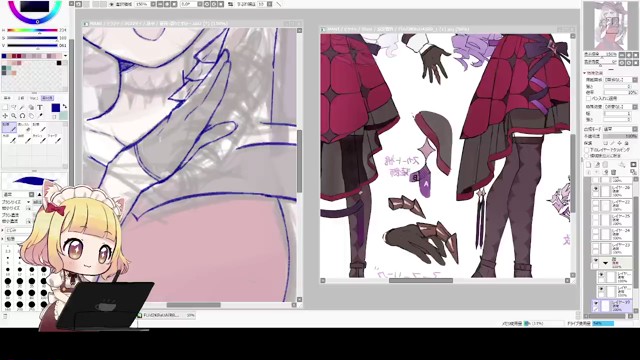The image size is (640, 360).
Task: Select the rectangular selection tool
Action: point(5,107)
